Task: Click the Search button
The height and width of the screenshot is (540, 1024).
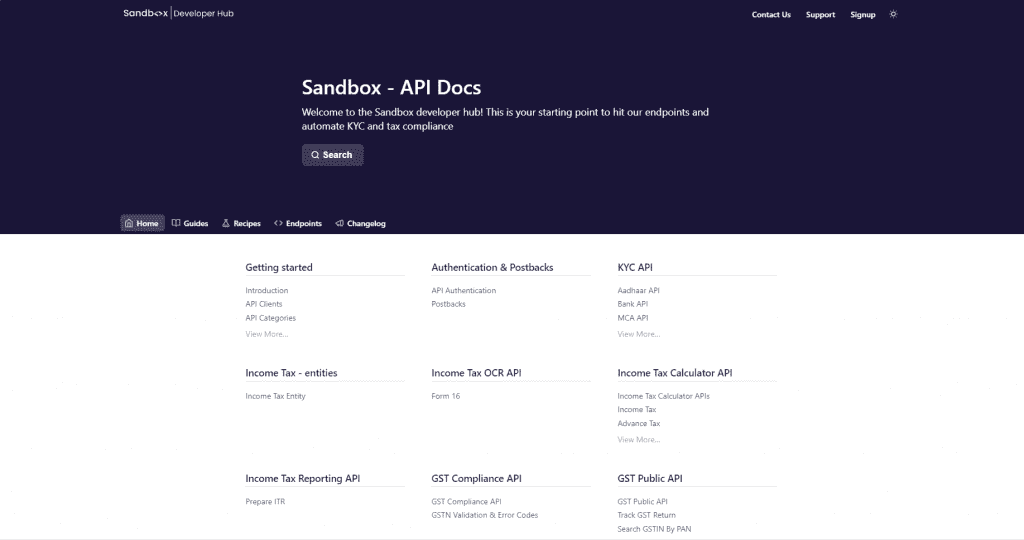Action: [x=332, y=155]
